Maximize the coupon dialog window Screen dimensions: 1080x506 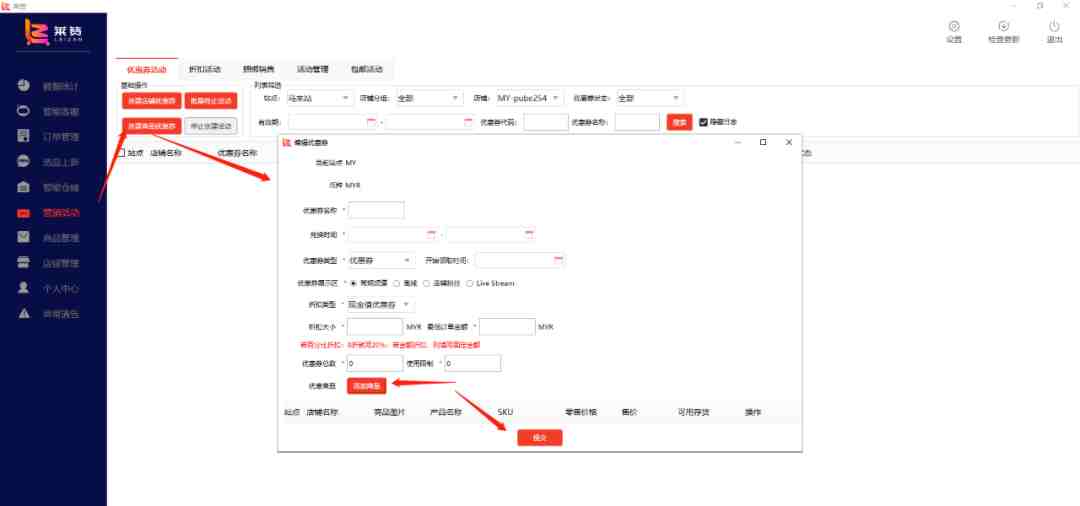tap(763, 142)
